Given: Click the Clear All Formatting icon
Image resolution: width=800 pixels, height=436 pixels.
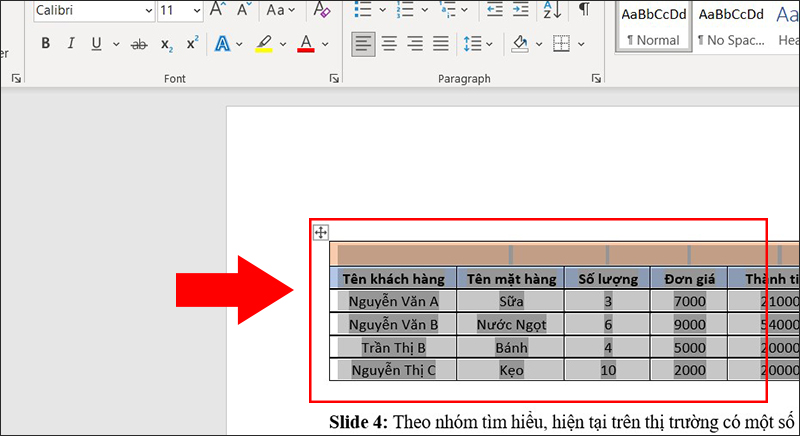Looking at the screenshot, I should coord(321,10).
